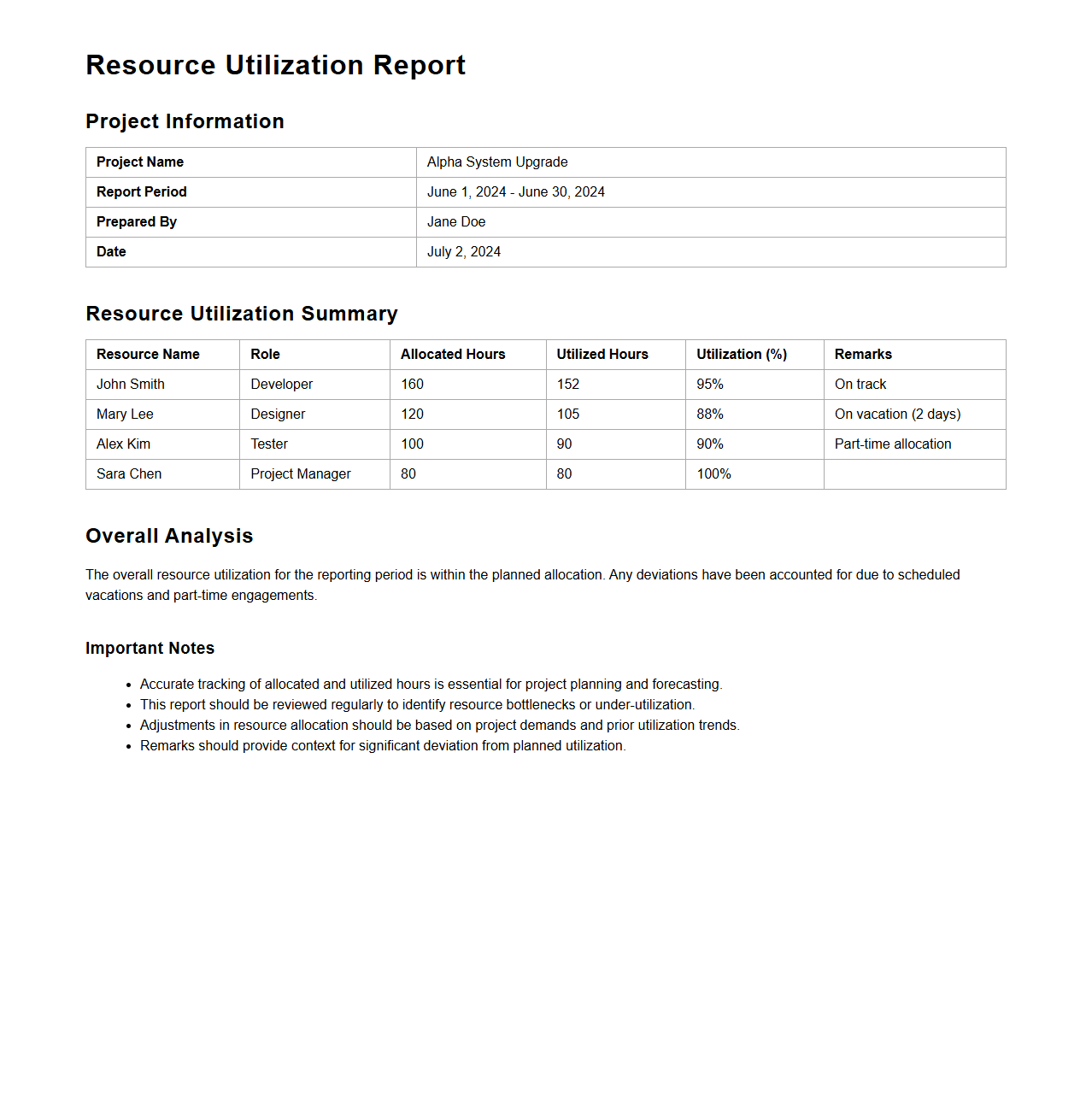Click the bullet about resource bottlenecks

click(x=417, y=705)
